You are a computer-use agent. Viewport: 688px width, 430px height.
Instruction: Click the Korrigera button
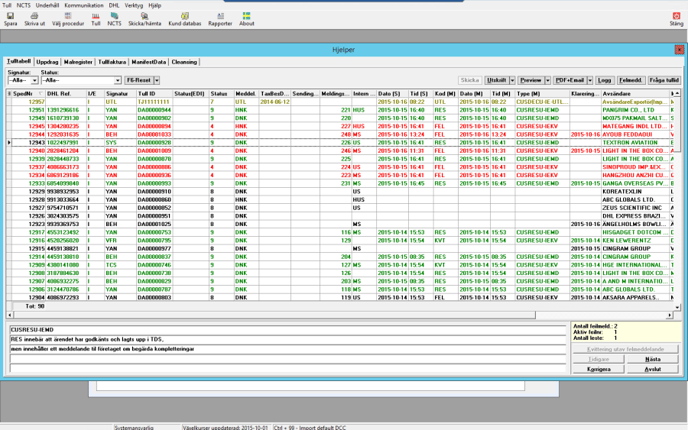coord(598,369)
